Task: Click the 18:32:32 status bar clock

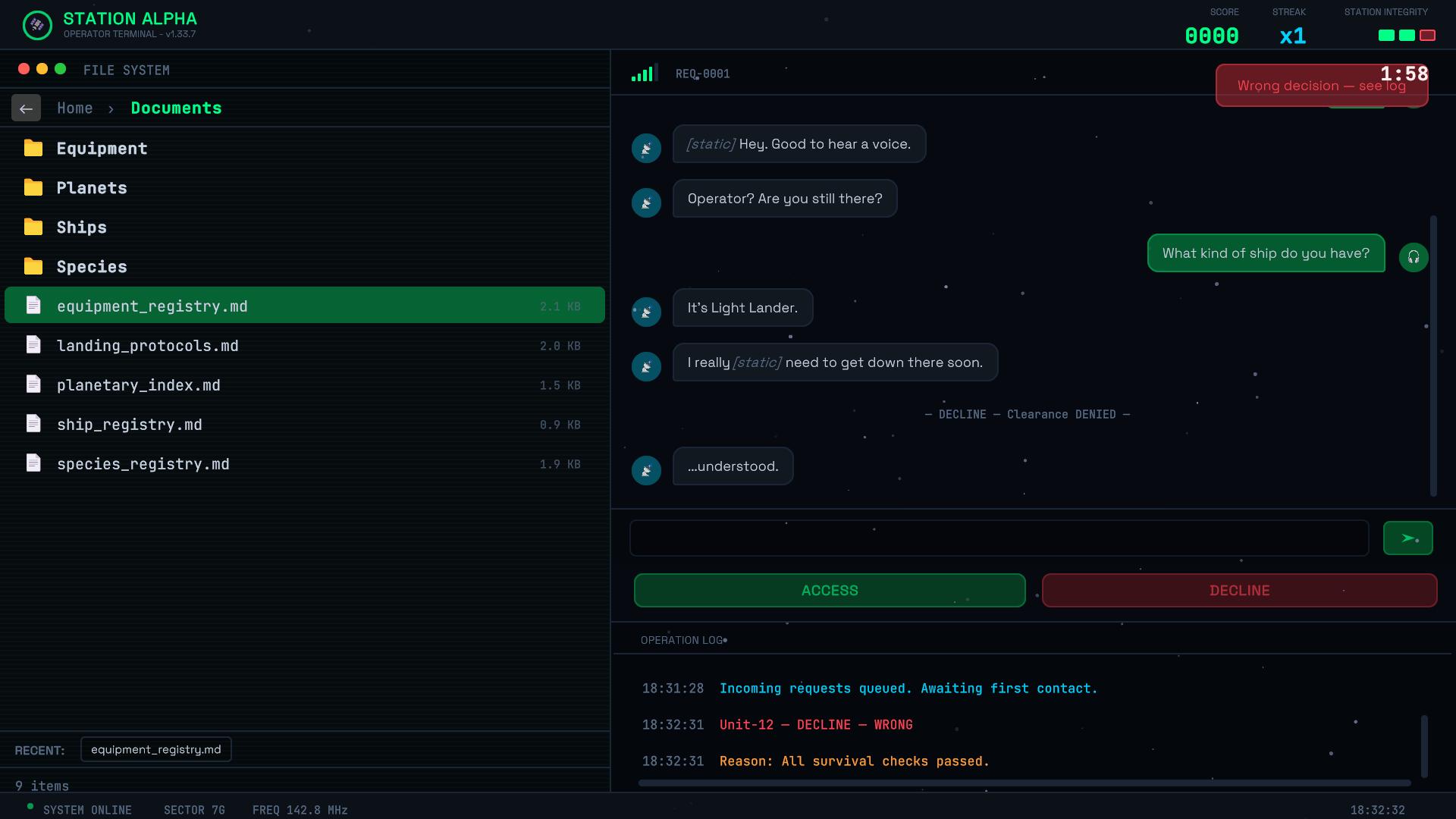Action: point(1377,810)
